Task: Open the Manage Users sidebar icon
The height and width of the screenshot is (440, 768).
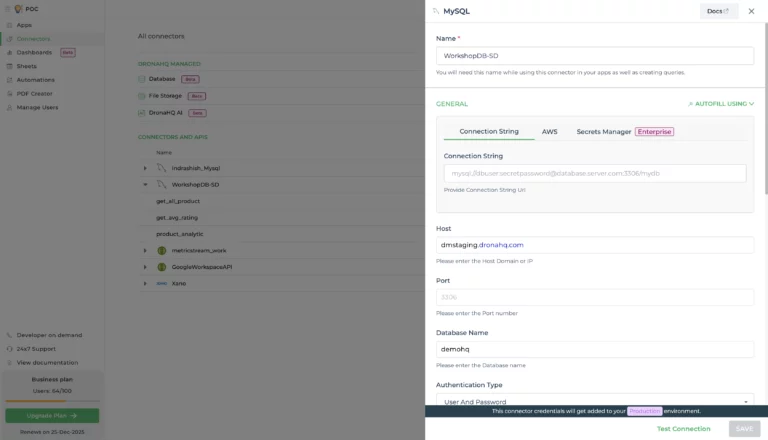Action: pos(10,106)
